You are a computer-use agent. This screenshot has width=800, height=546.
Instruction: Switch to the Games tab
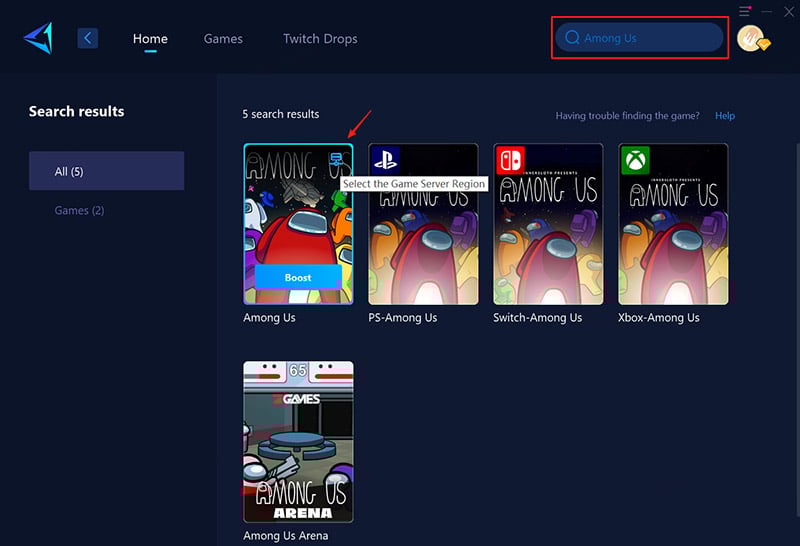[223, 39]
